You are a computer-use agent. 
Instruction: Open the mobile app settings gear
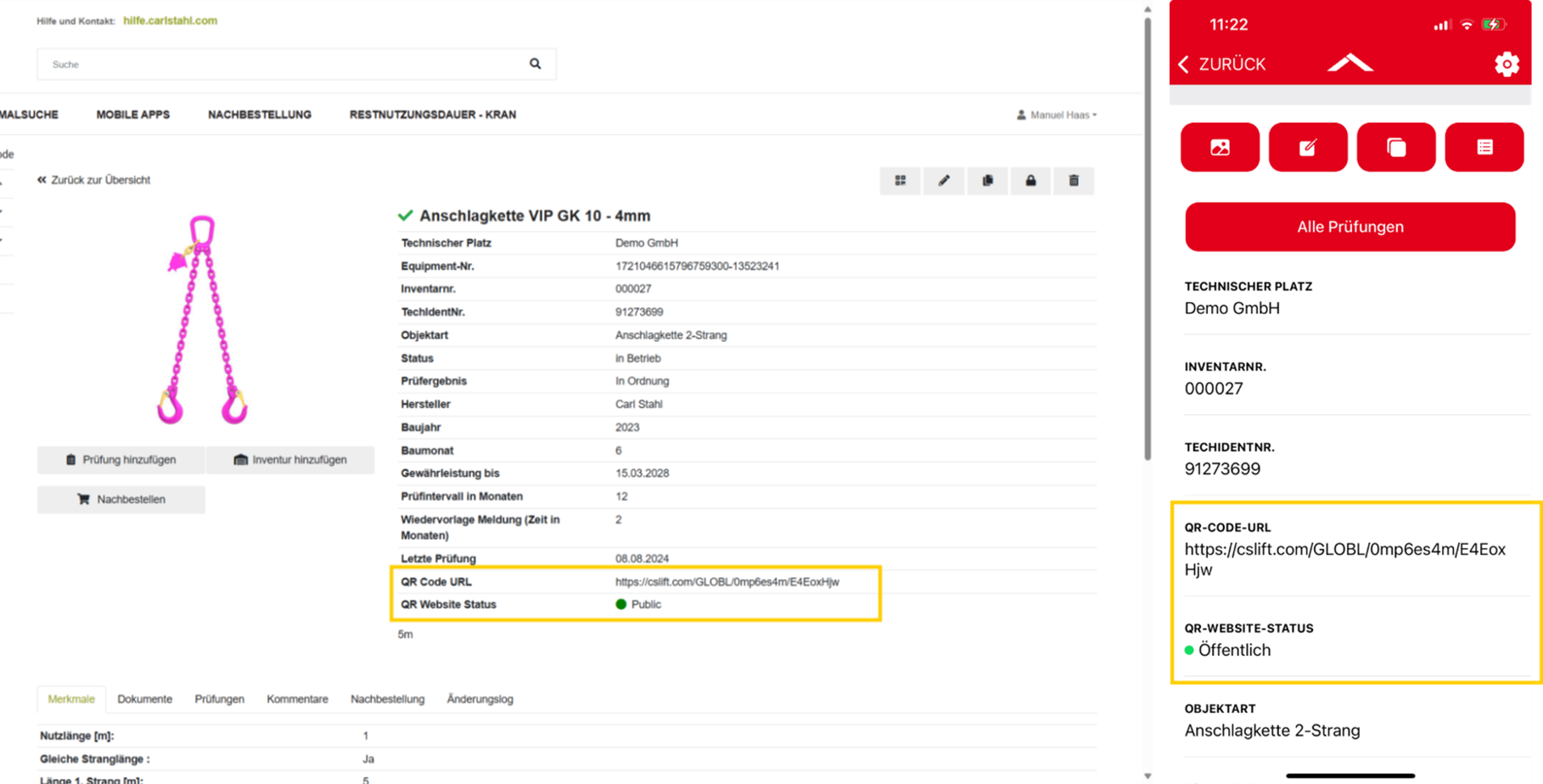(1507, 64)
